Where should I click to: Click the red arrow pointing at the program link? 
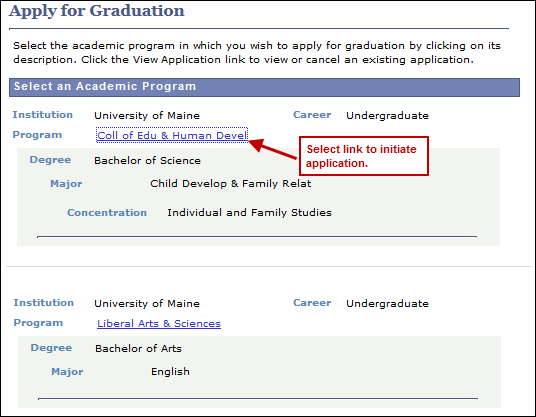tap(273, 148)
